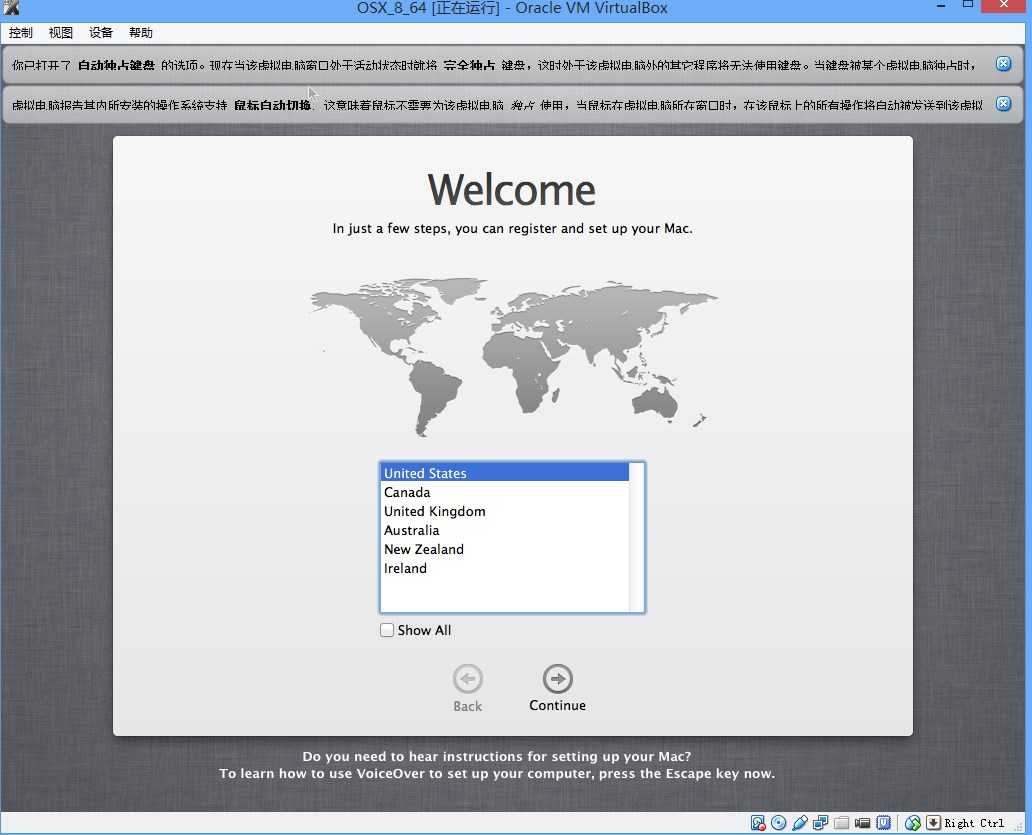Open the 控制 menu
The image size is (1032, 835).
(x=21, y=32)
